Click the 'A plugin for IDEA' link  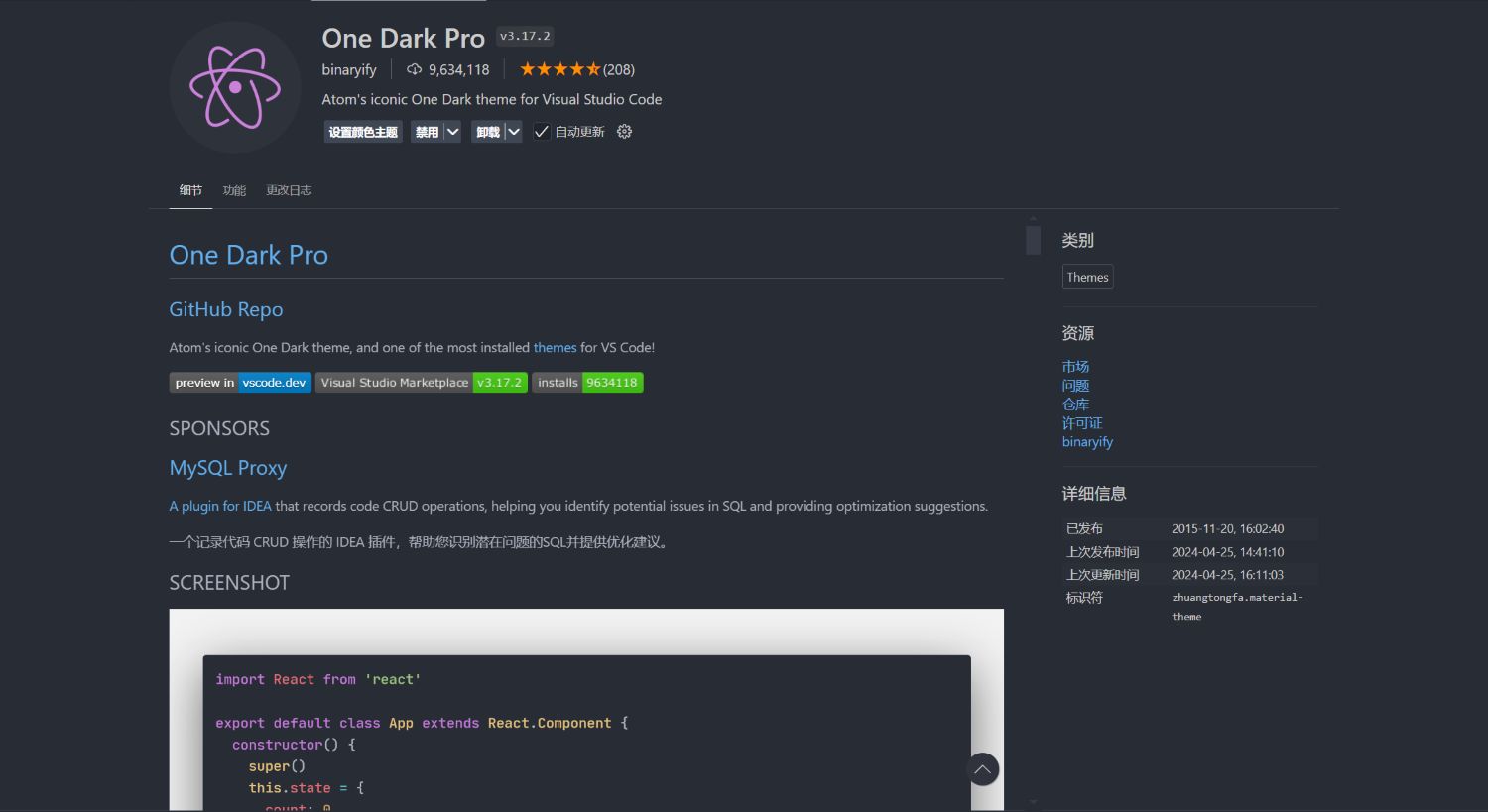click(x=220, y=506)
